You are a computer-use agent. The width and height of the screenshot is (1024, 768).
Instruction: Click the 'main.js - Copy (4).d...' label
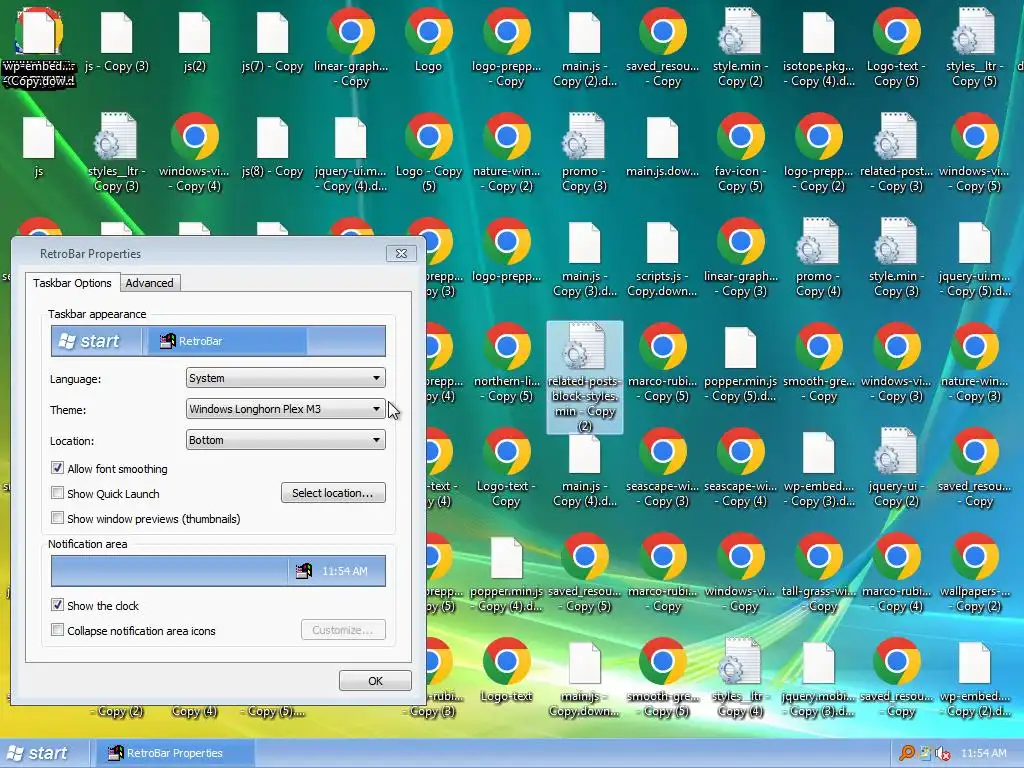(x=584, y=493)
